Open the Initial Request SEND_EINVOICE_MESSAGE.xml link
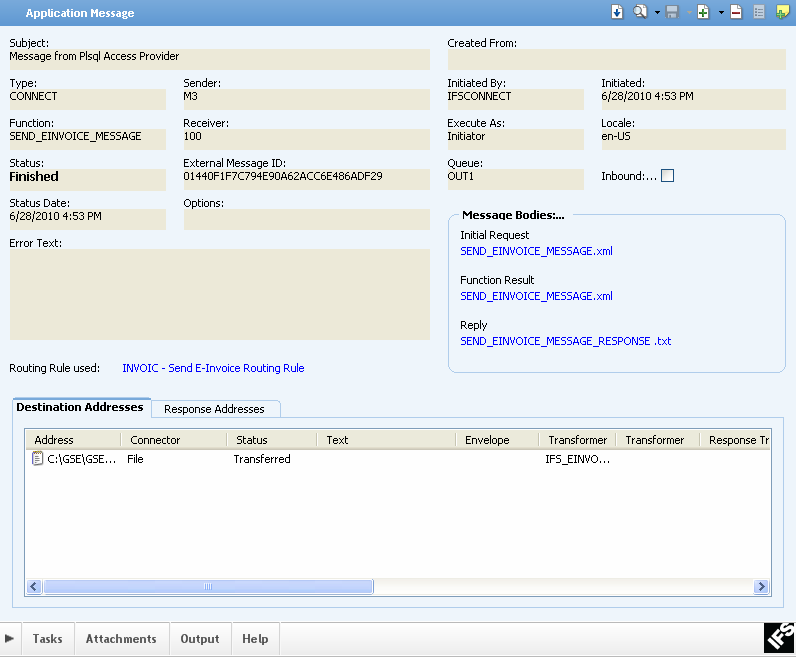796x657 pixels. click(536, 251)
